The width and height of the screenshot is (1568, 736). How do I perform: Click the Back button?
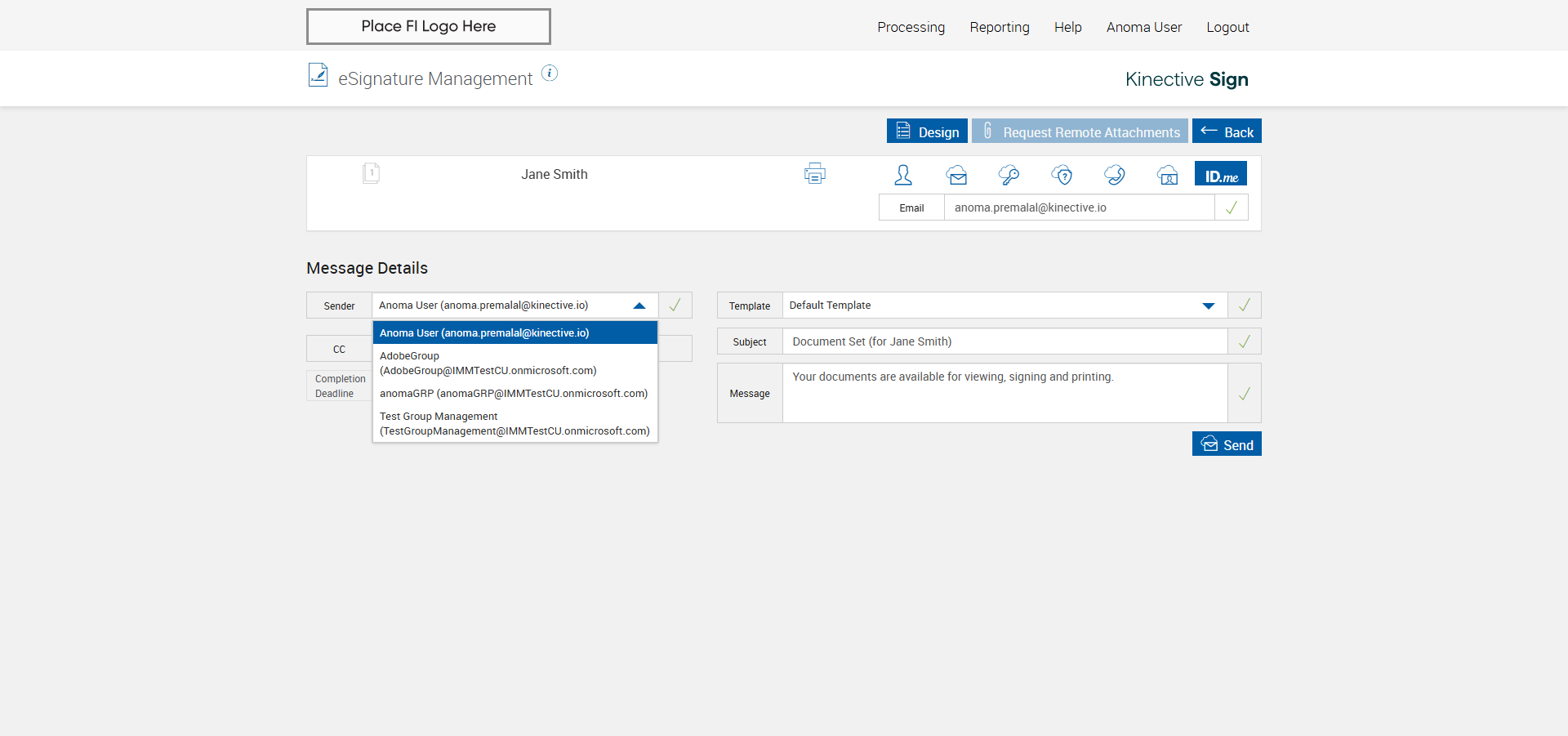click(x=1227, y=132)
